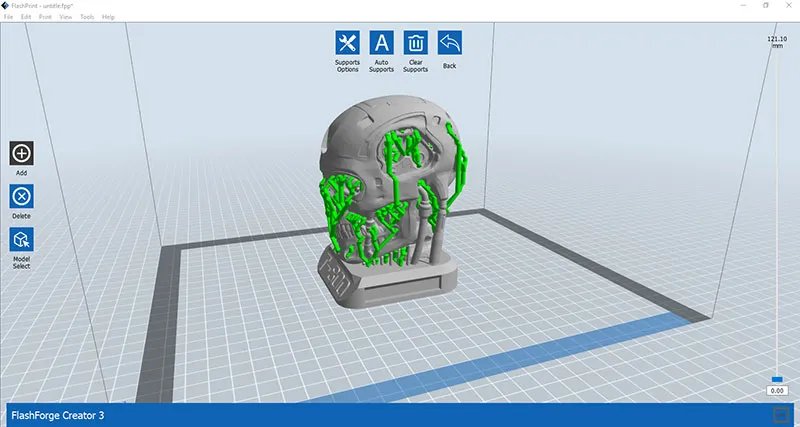Click the blue layer height slider handle
The height and width of the screenshot is (427, 800).
point(777,378)
